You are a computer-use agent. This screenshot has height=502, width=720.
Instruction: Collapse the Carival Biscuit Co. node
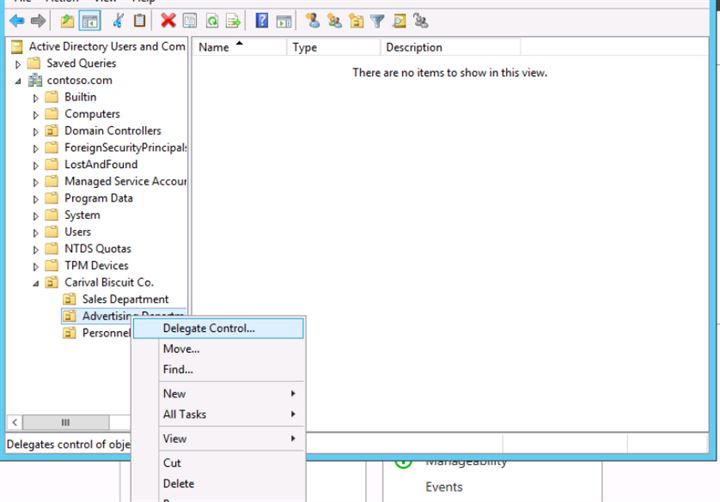[36, 283]
